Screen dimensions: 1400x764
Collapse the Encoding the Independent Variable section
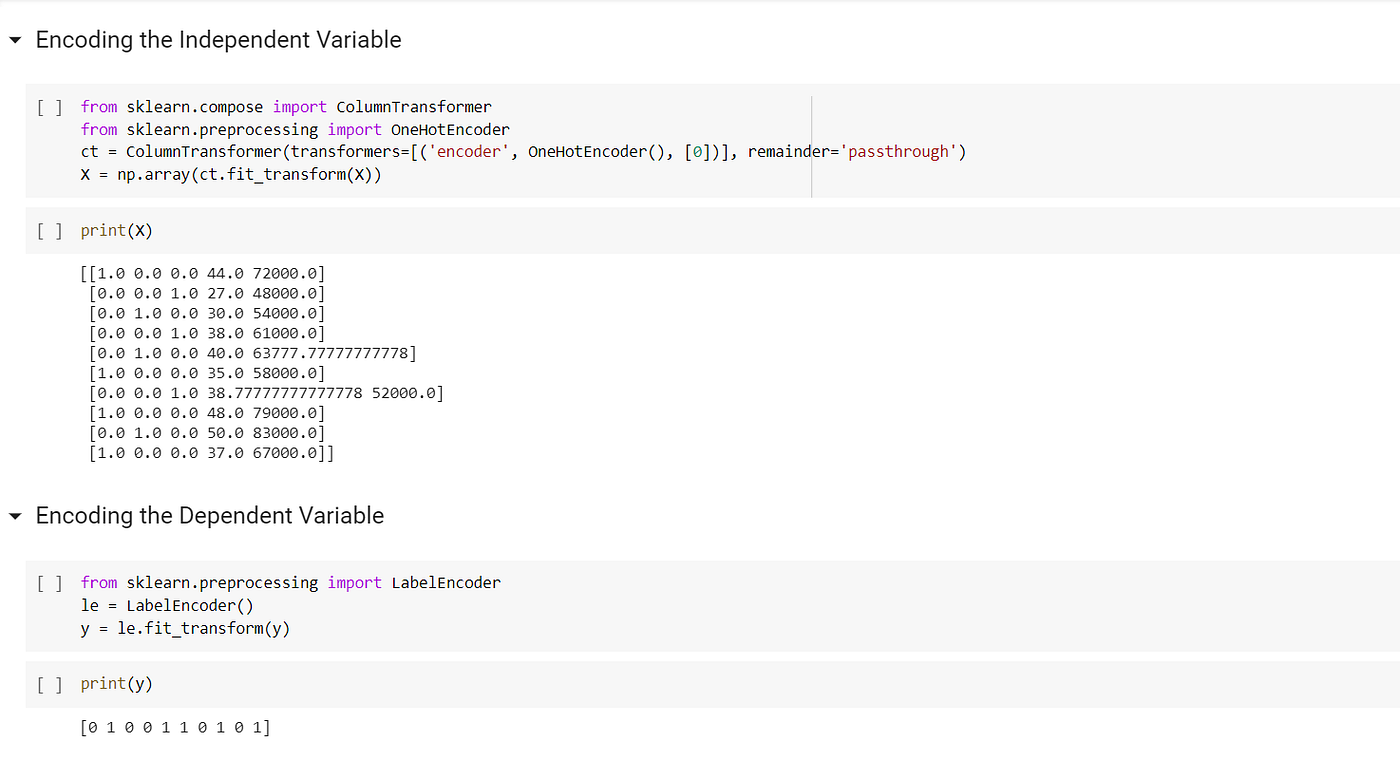[14, 40]
